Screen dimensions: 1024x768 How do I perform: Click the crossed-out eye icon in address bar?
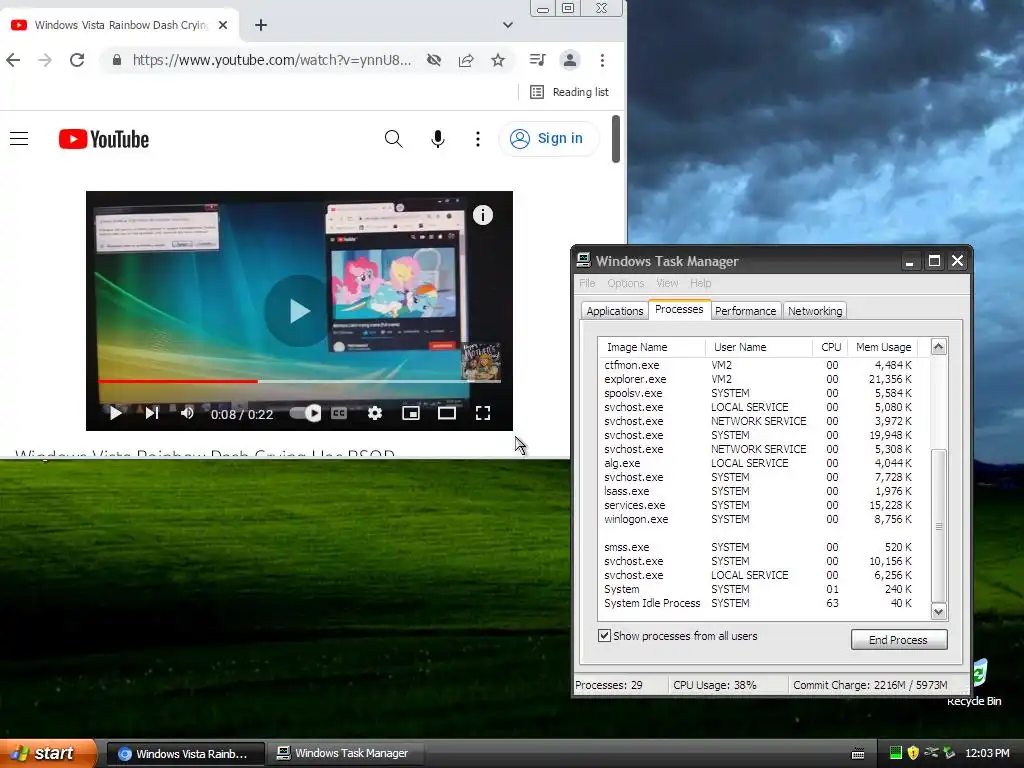(x=434, y=60)
